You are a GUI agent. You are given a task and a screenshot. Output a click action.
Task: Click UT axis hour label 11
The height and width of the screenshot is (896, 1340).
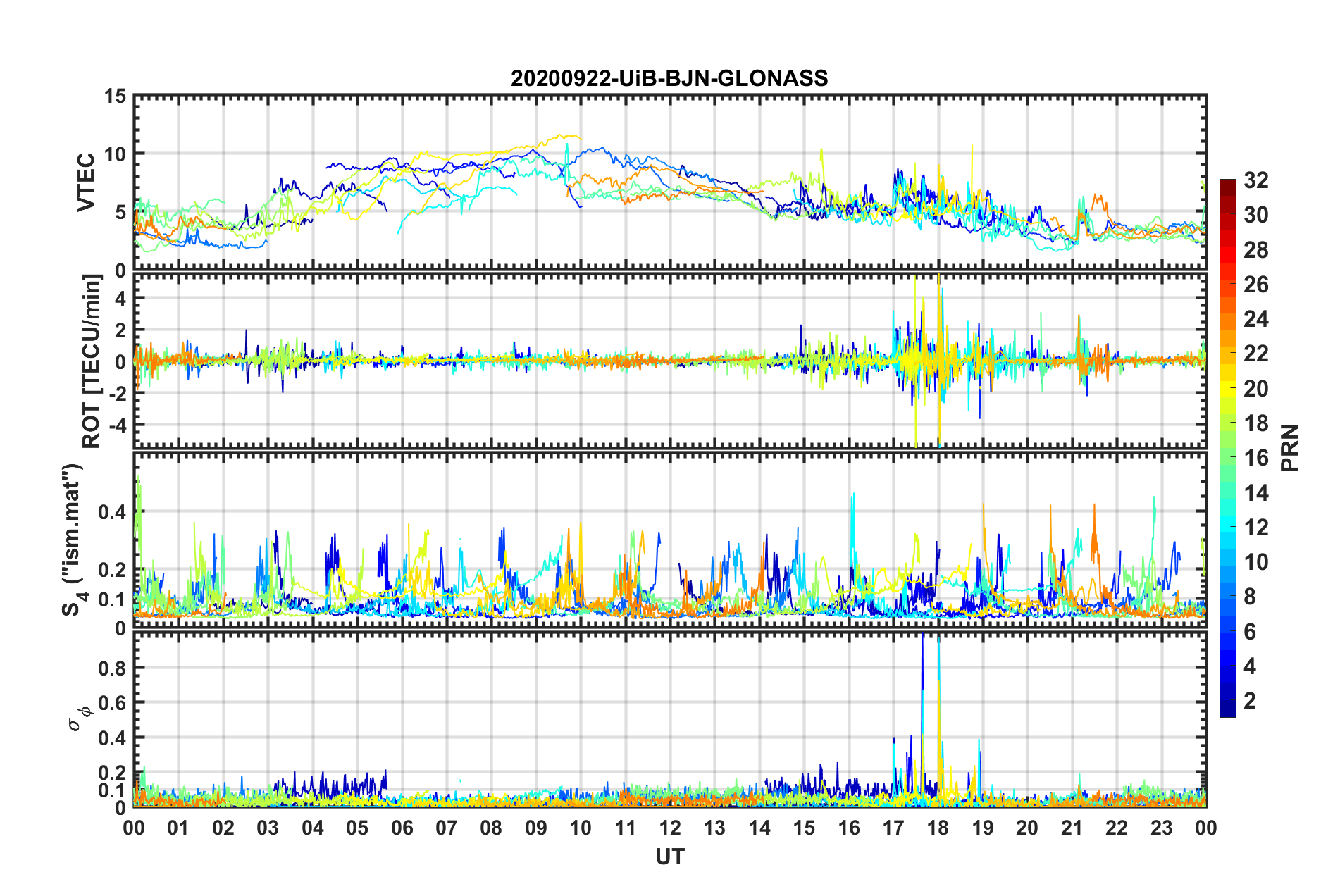(626, 828)
